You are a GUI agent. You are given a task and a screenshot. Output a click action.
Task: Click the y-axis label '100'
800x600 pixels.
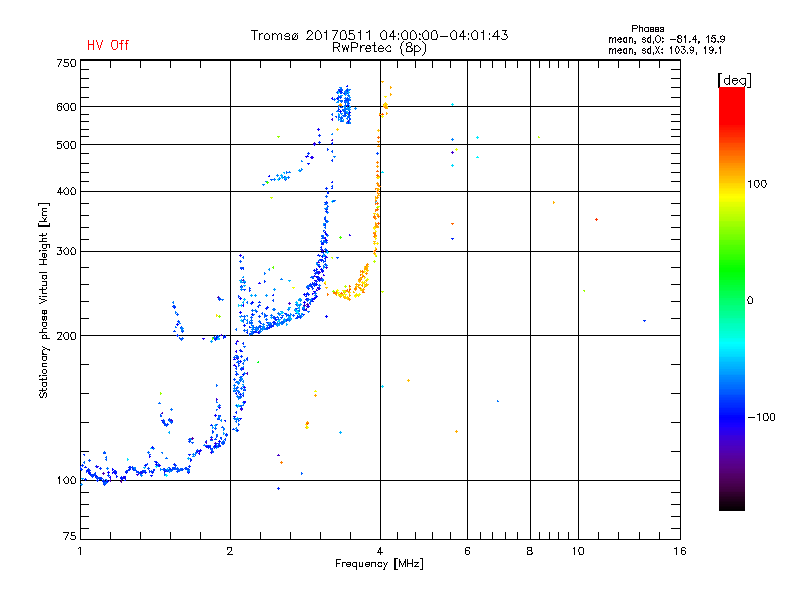66,481
